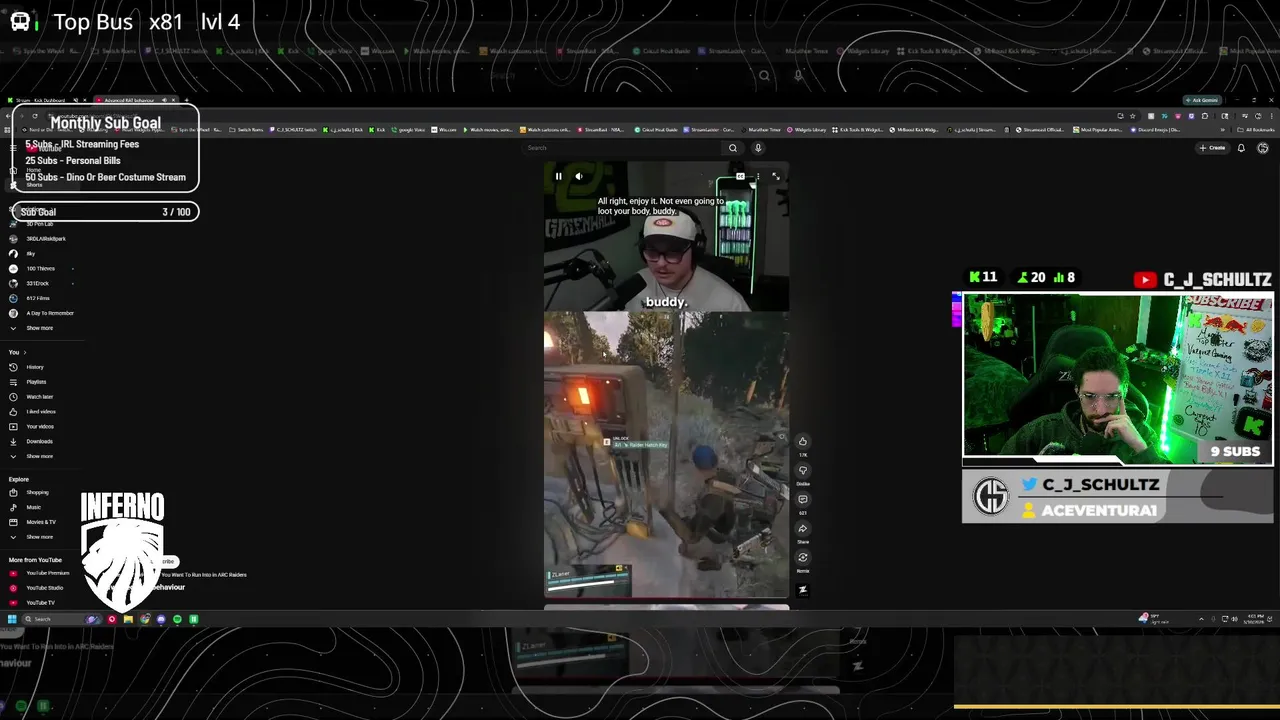This screenshot has height=720, width=1280.
Task: Open Switch Rams bookmarks folder
Action: (246, 129)
